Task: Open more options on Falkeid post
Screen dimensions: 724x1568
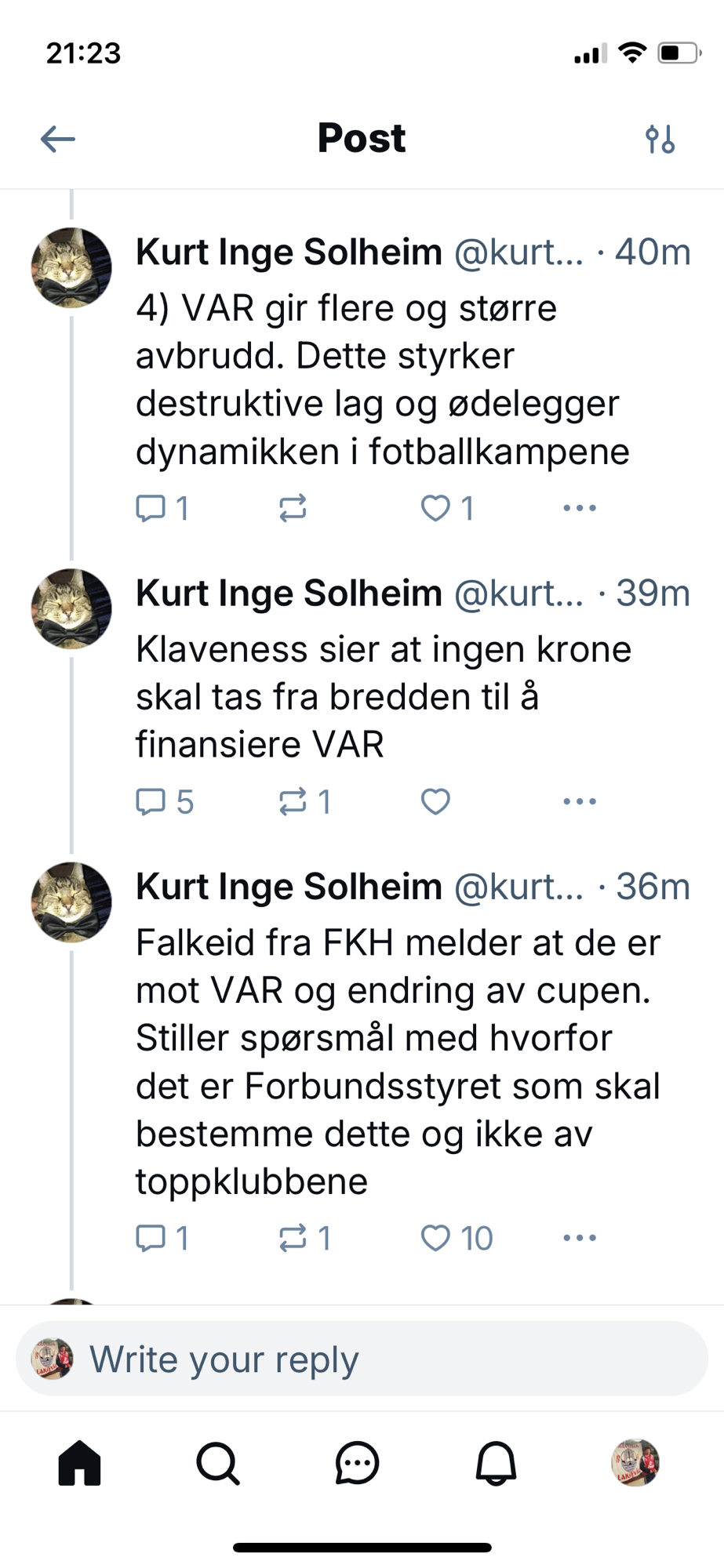Action: (580, 1238)
